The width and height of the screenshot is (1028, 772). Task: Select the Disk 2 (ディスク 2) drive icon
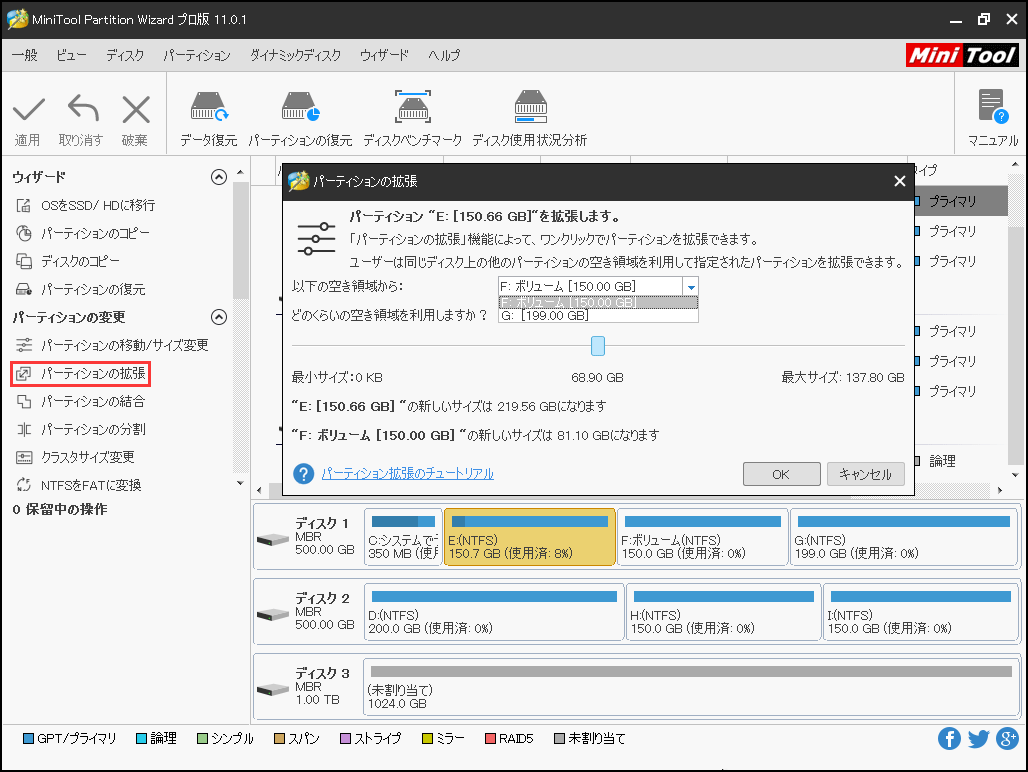coord(273,614)
